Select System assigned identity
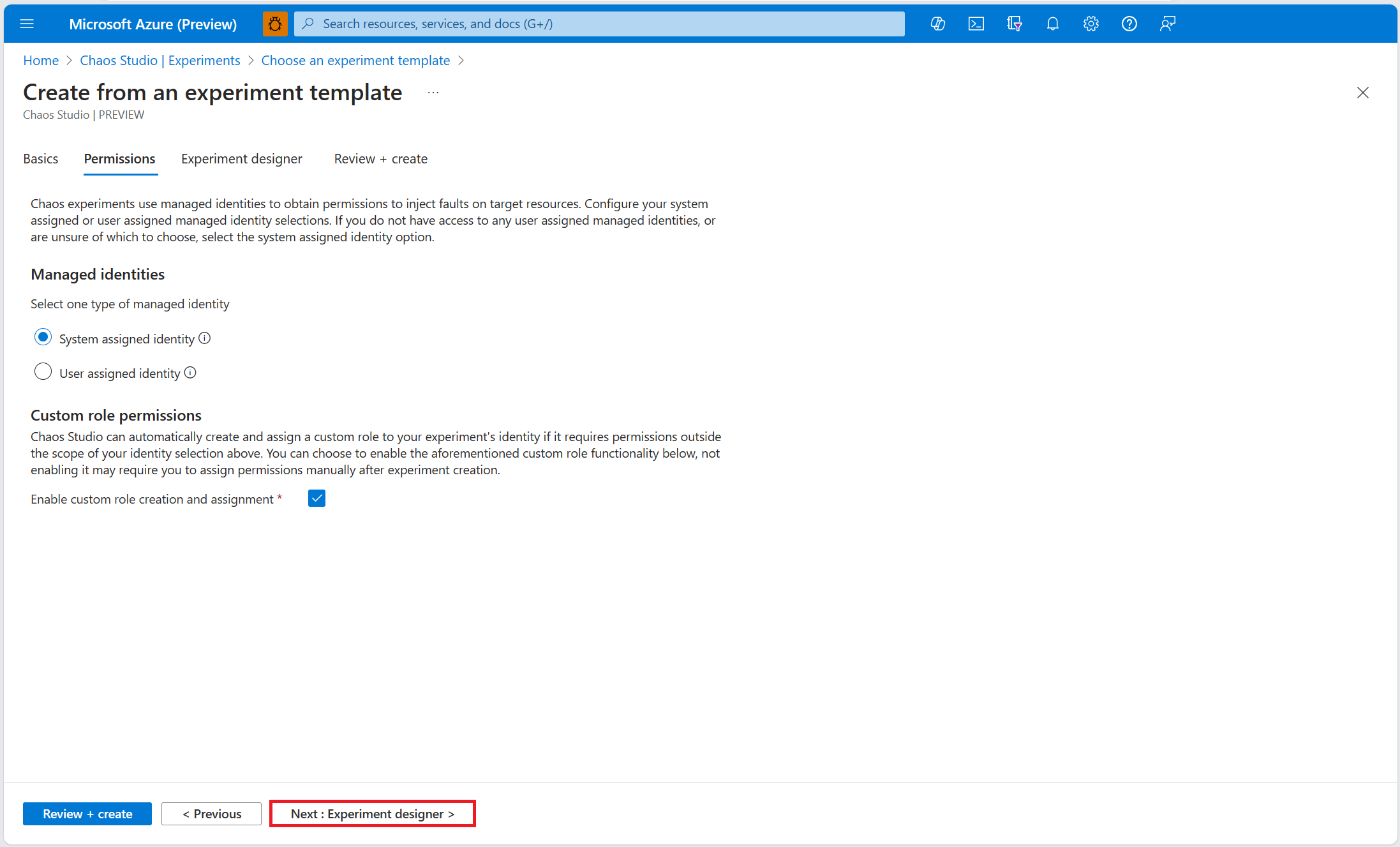This screenshot has width=1400, height=847. [43, 336]
